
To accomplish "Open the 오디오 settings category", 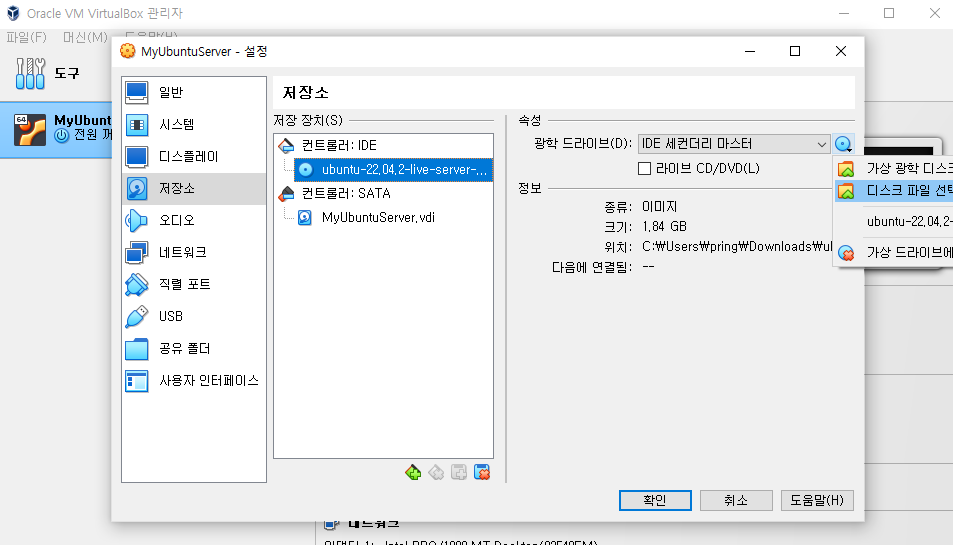I will pos(193,221).
